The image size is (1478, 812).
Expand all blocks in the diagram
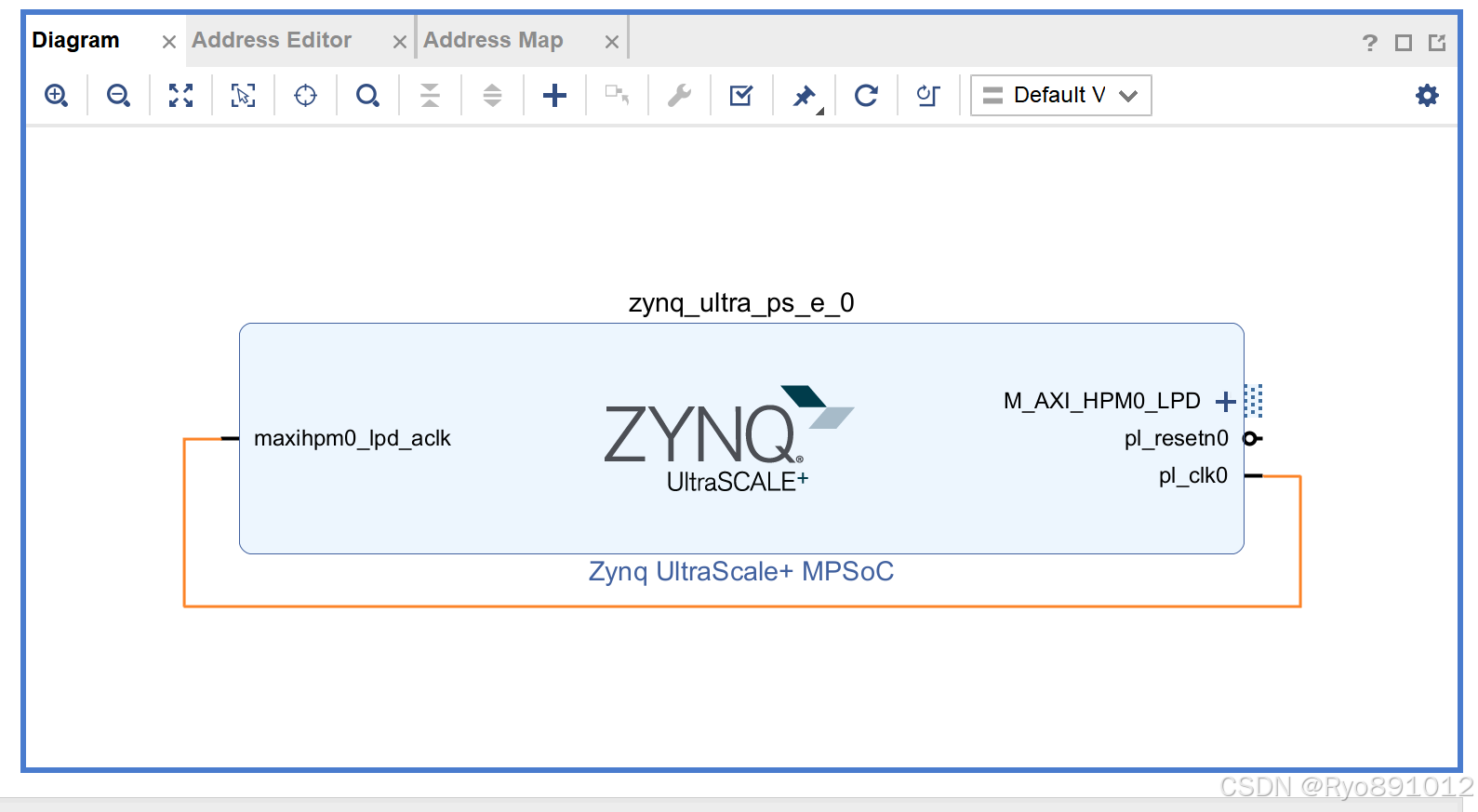pyautogui.click(x=492, y=95)
